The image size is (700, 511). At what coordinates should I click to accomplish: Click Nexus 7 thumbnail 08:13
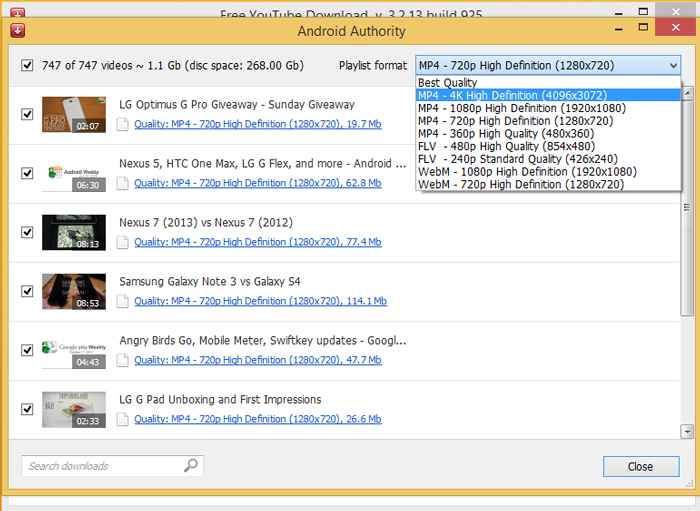point(74,233)
